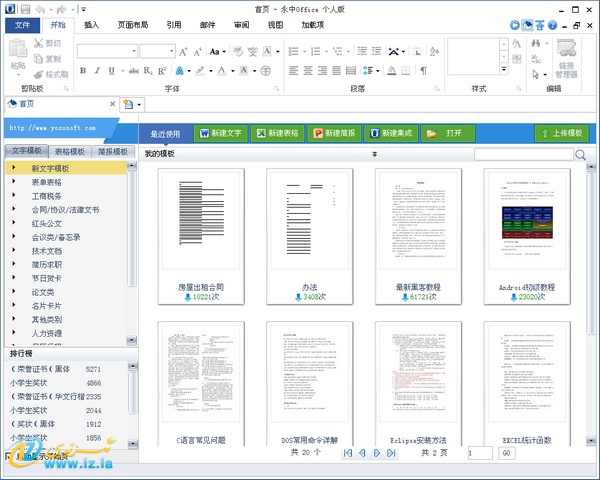
Task: Click the Paste icon in clipboard group
Action: (18, 50)
